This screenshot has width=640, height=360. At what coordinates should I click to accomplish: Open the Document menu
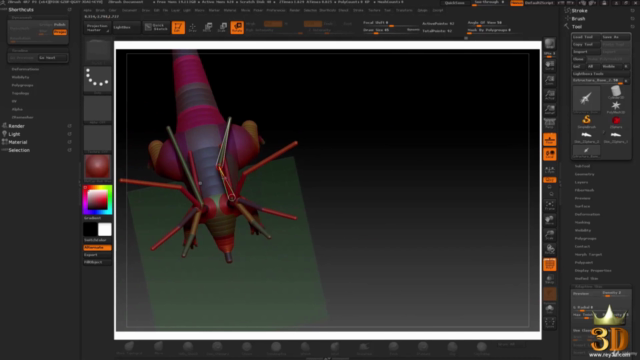tap(129, 10)
